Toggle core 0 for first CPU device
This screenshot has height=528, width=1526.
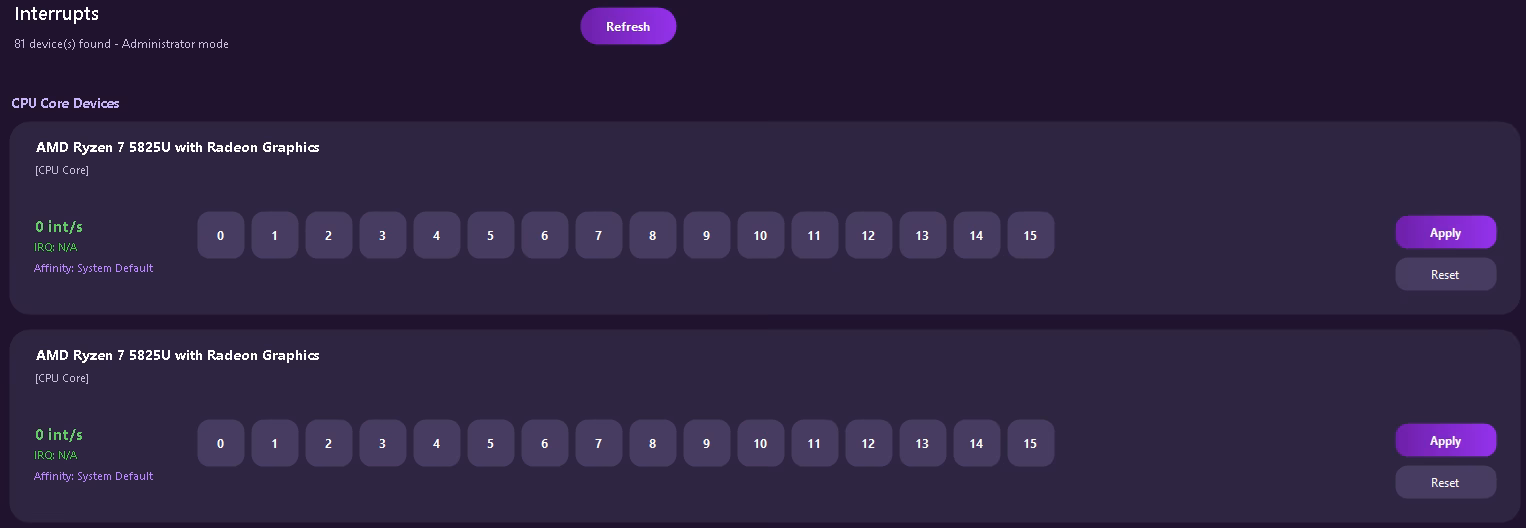coord(221,235)
